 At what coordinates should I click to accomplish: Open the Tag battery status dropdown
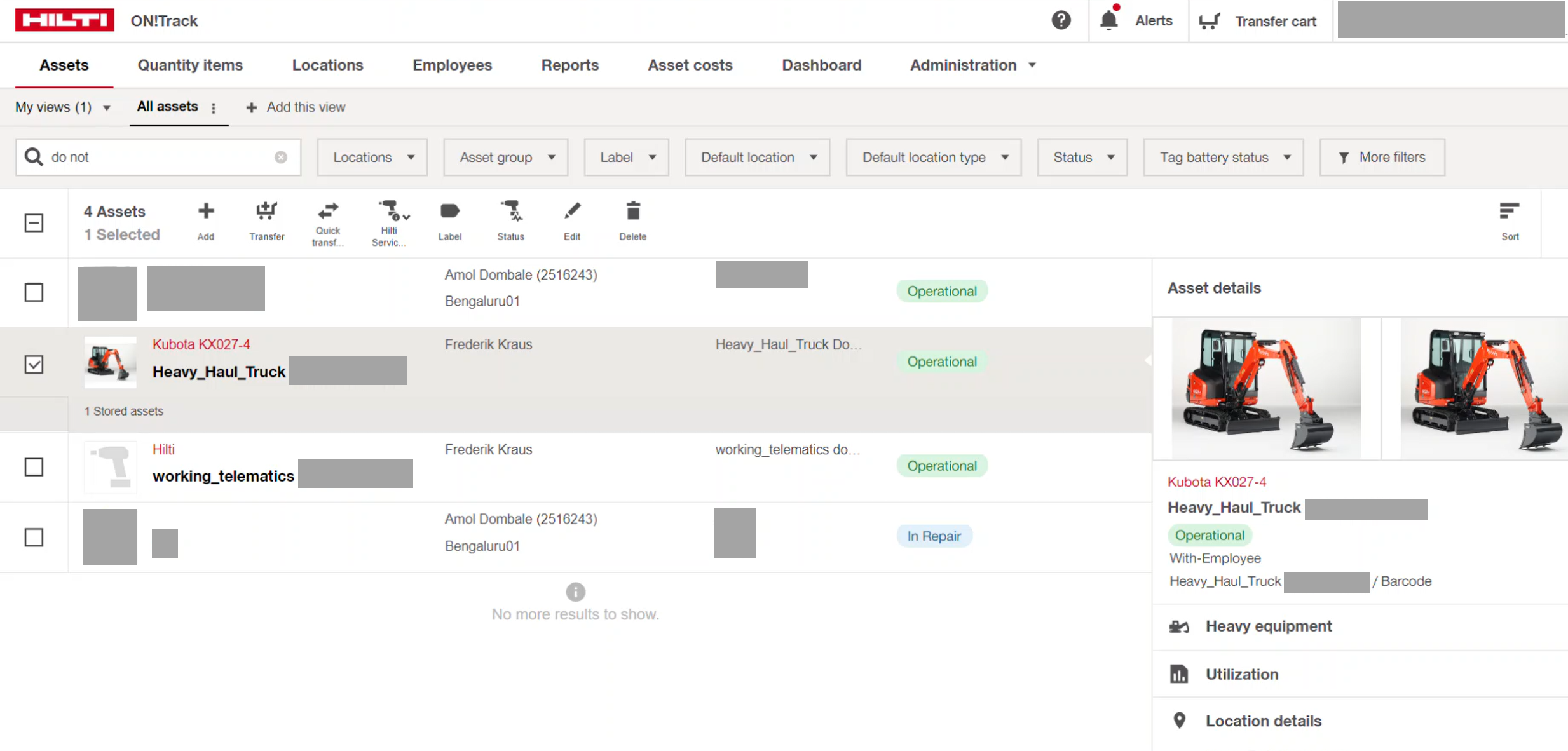point(1223,157)
